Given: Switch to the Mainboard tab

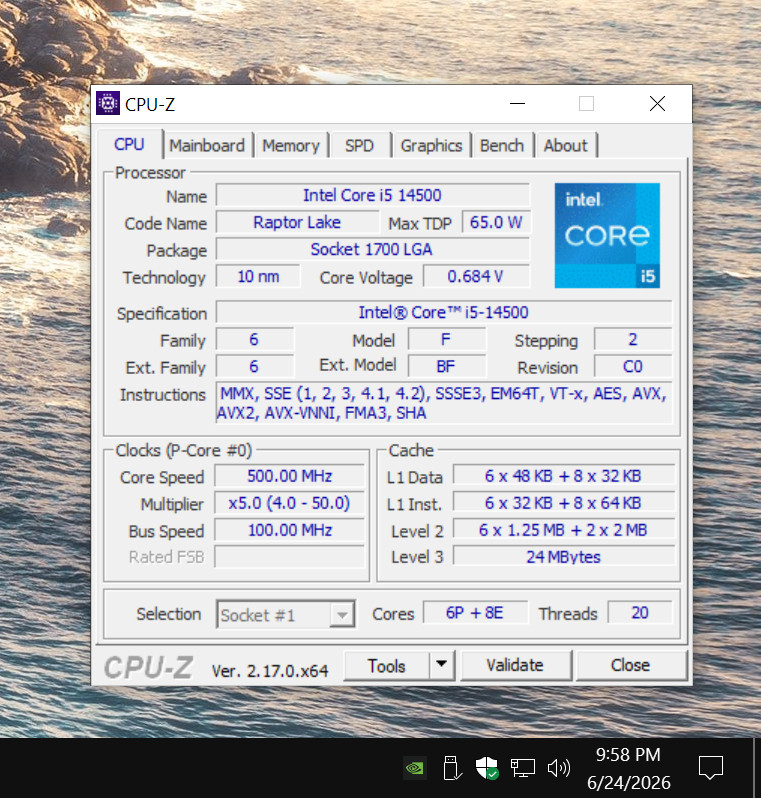Looking at the screenshot, I should tap(207, 146).
